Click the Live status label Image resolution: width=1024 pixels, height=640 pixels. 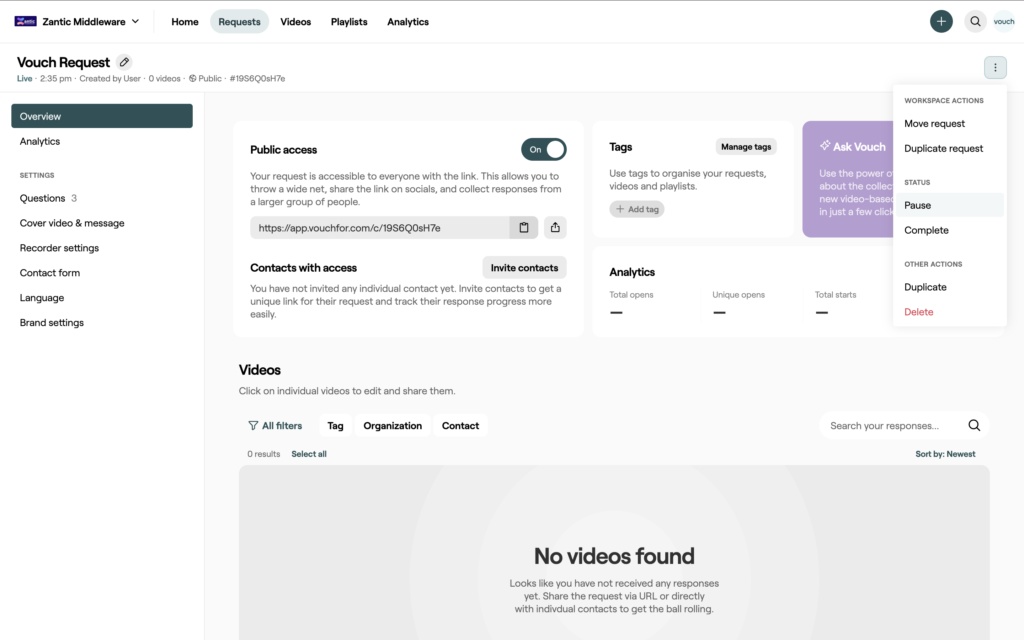25,78
